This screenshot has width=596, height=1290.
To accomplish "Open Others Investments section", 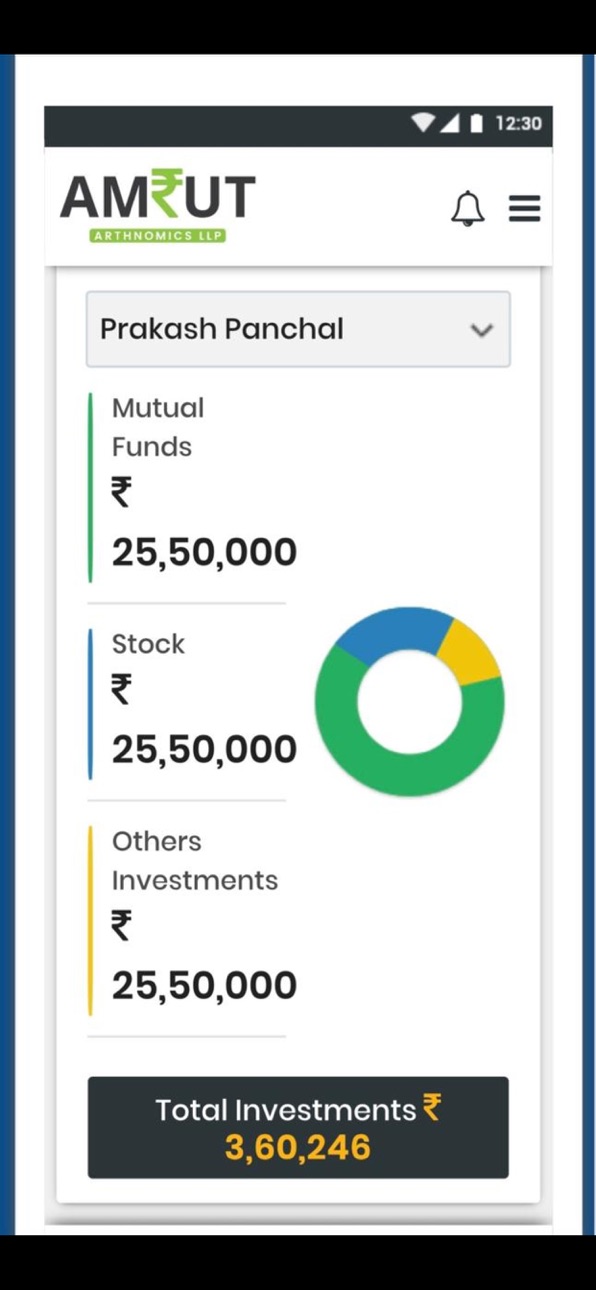I will [195, 861].
